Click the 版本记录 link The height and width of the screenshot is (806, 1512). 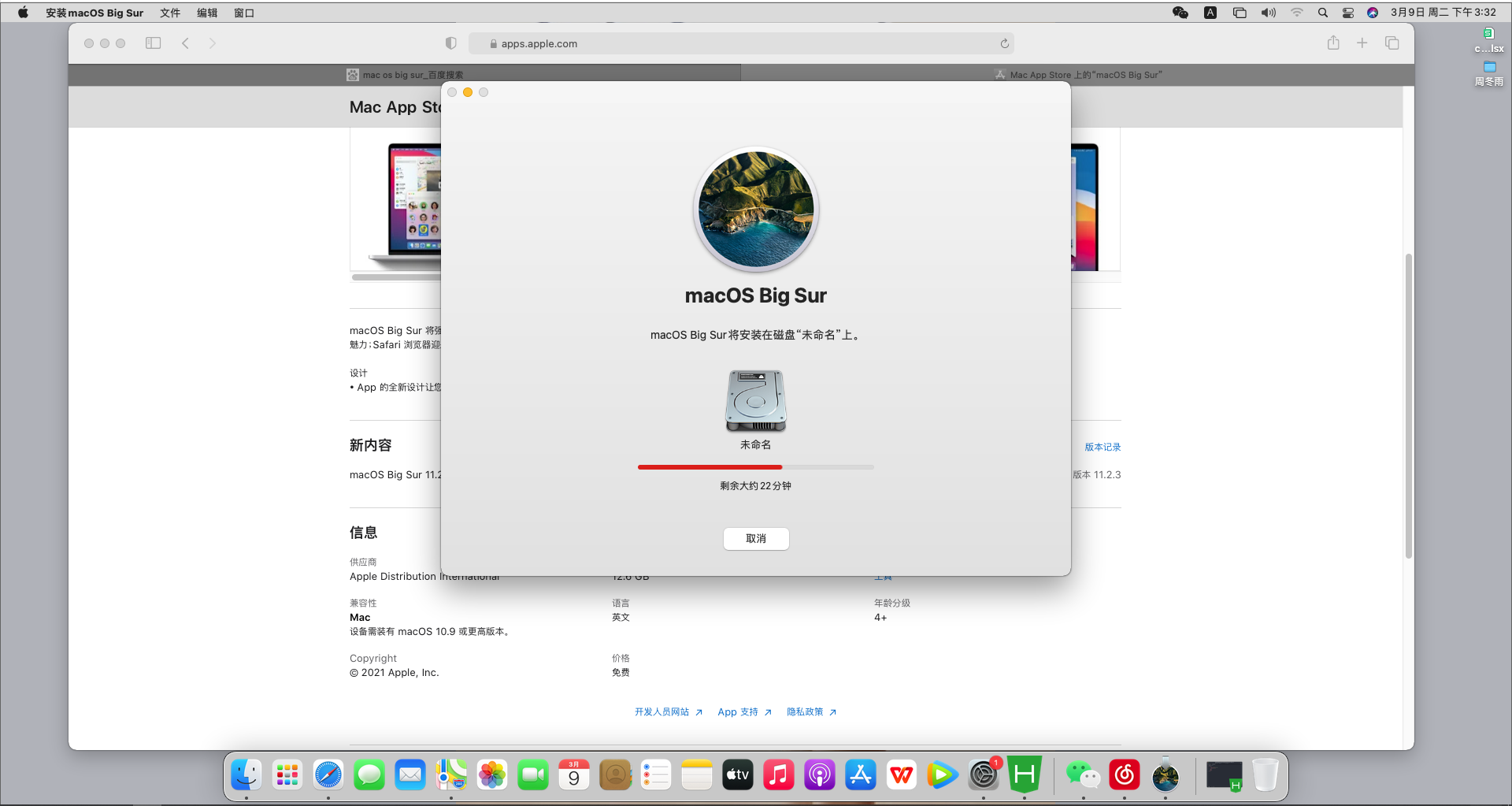[x=1102, y=447]
